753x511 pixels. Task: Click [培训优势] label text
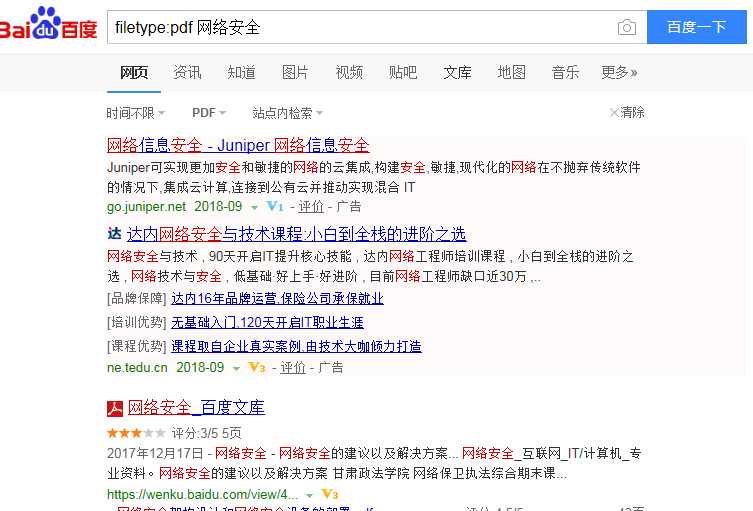(x=137, y=322)
